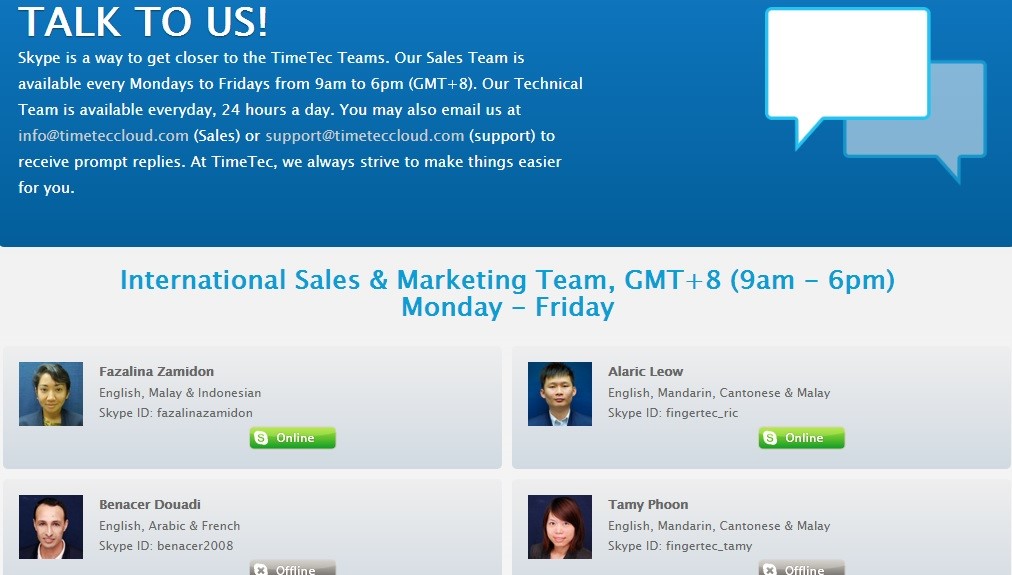The height and width of the screenshot is (575, 1012).
Task: Click the TALK TO US! heading
Action: [x=143, y=22]
